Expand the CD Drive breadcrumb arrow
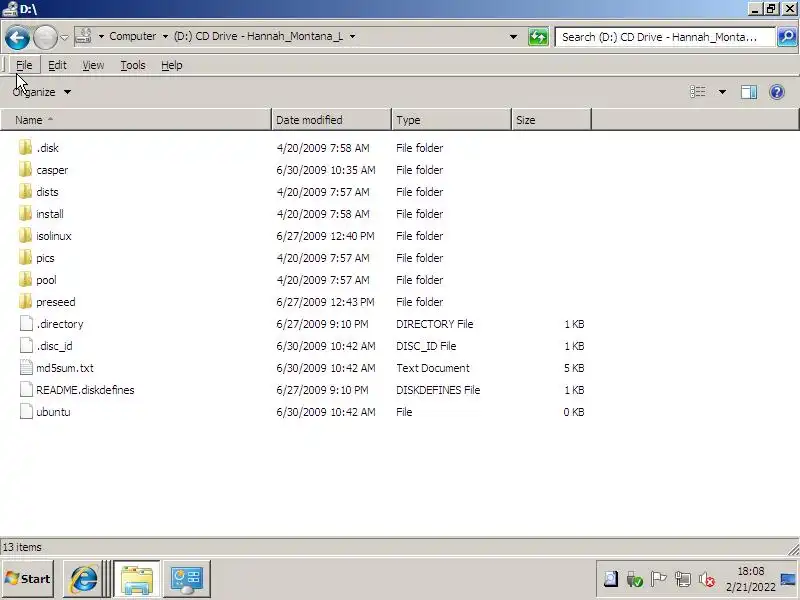The height and width of the screenshot is (600, 800). [x=352, y=37]
